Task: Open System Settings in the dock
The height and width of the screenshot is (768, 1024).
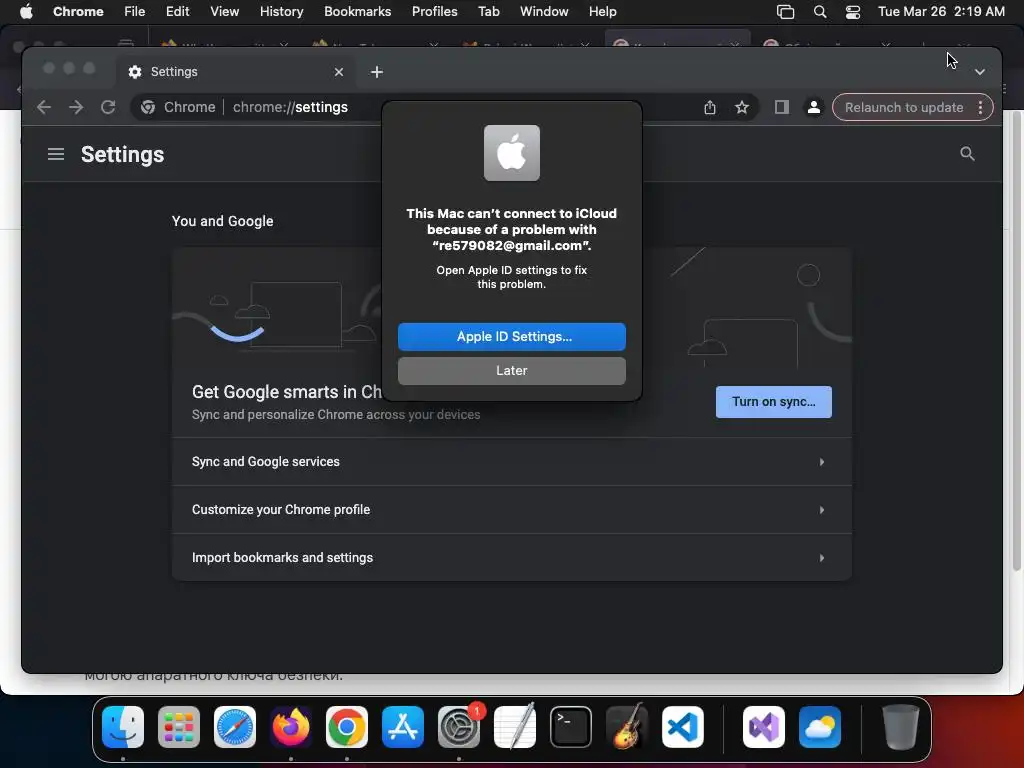Action: coord(459,727)
